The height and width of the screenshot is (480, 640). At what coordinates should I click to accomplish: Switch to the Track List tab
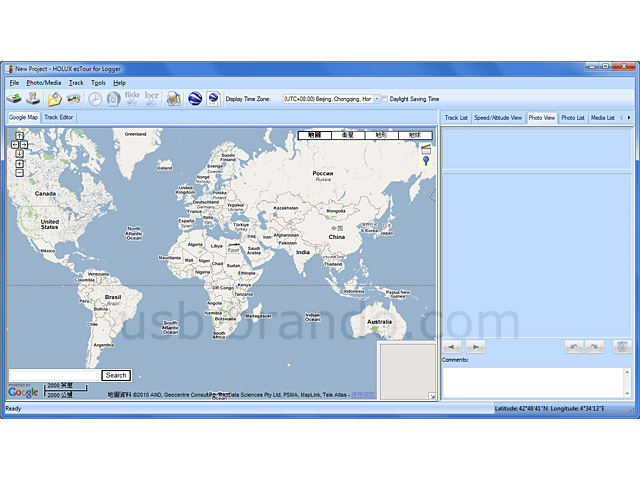coord(456,118)
